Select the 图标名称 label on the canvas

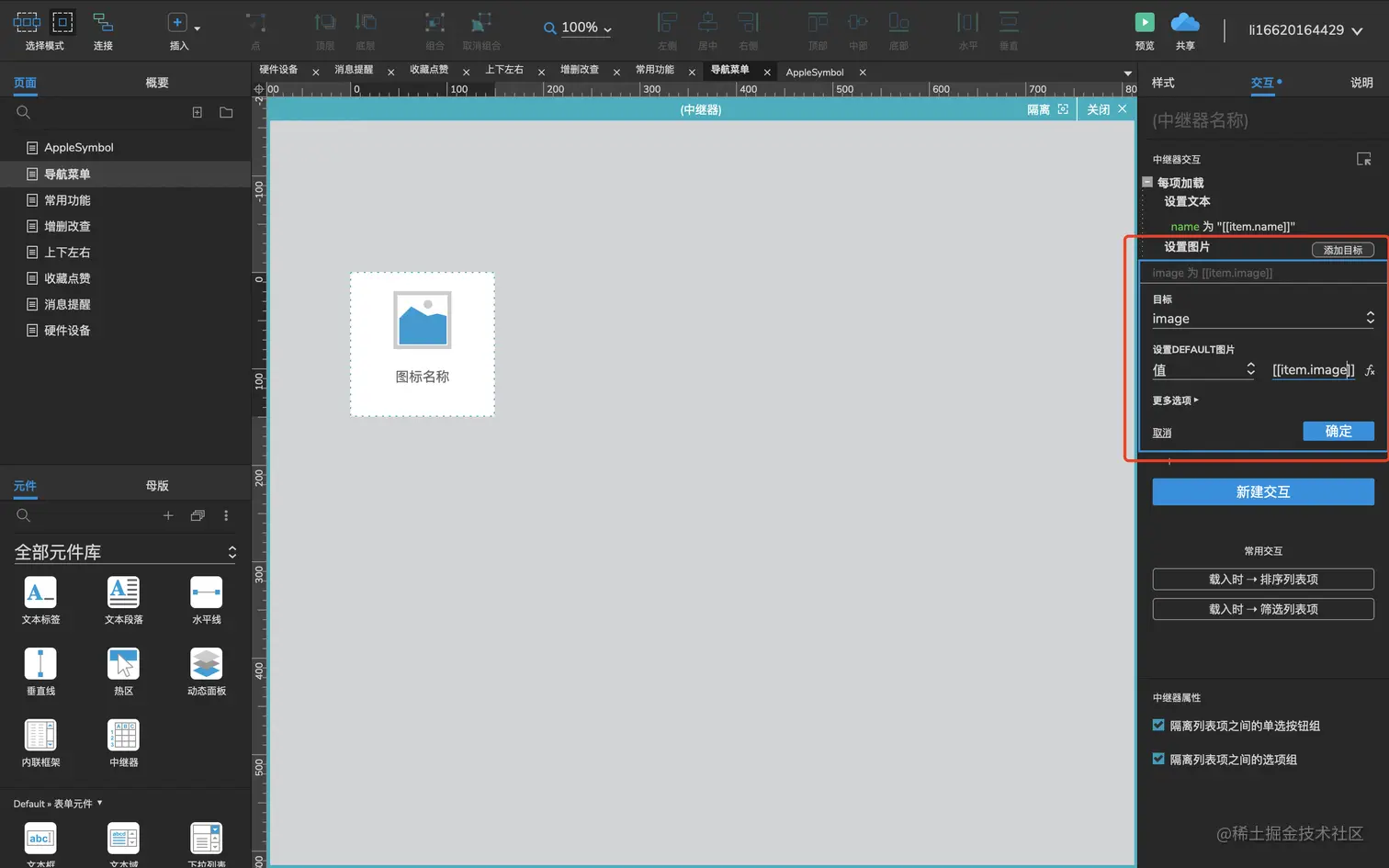(x=423, y=377)
